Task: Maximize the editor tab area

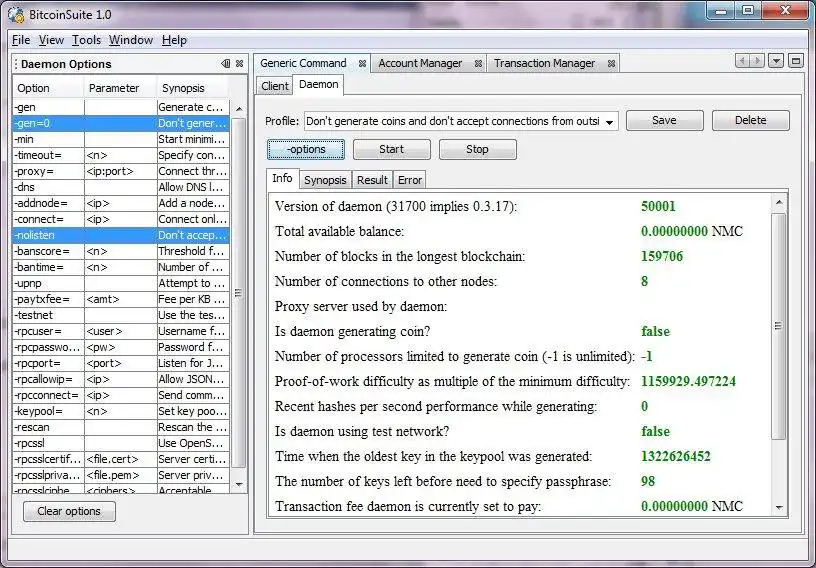Action: click(x=796, y=61)
